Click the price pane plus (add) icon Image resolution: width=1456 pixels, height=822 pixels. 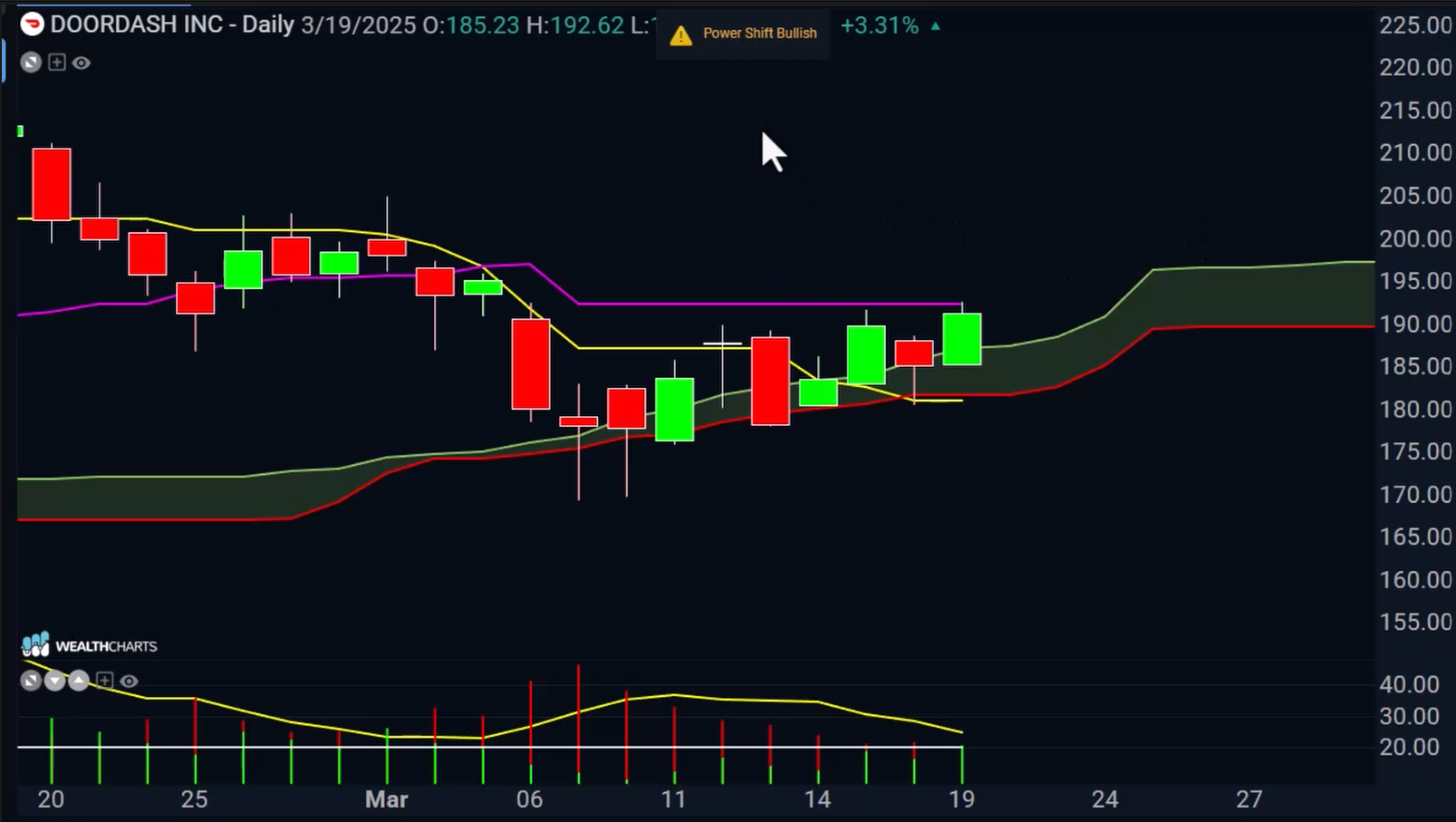57,63
